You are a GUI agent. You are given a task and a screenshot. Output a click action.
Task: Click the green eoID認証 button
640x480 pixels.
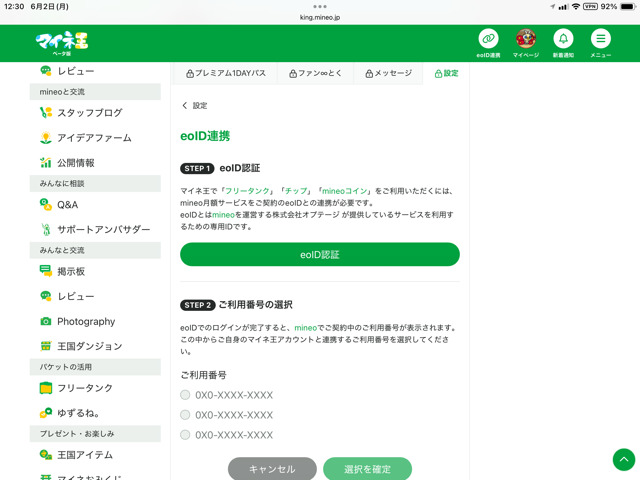320,254
